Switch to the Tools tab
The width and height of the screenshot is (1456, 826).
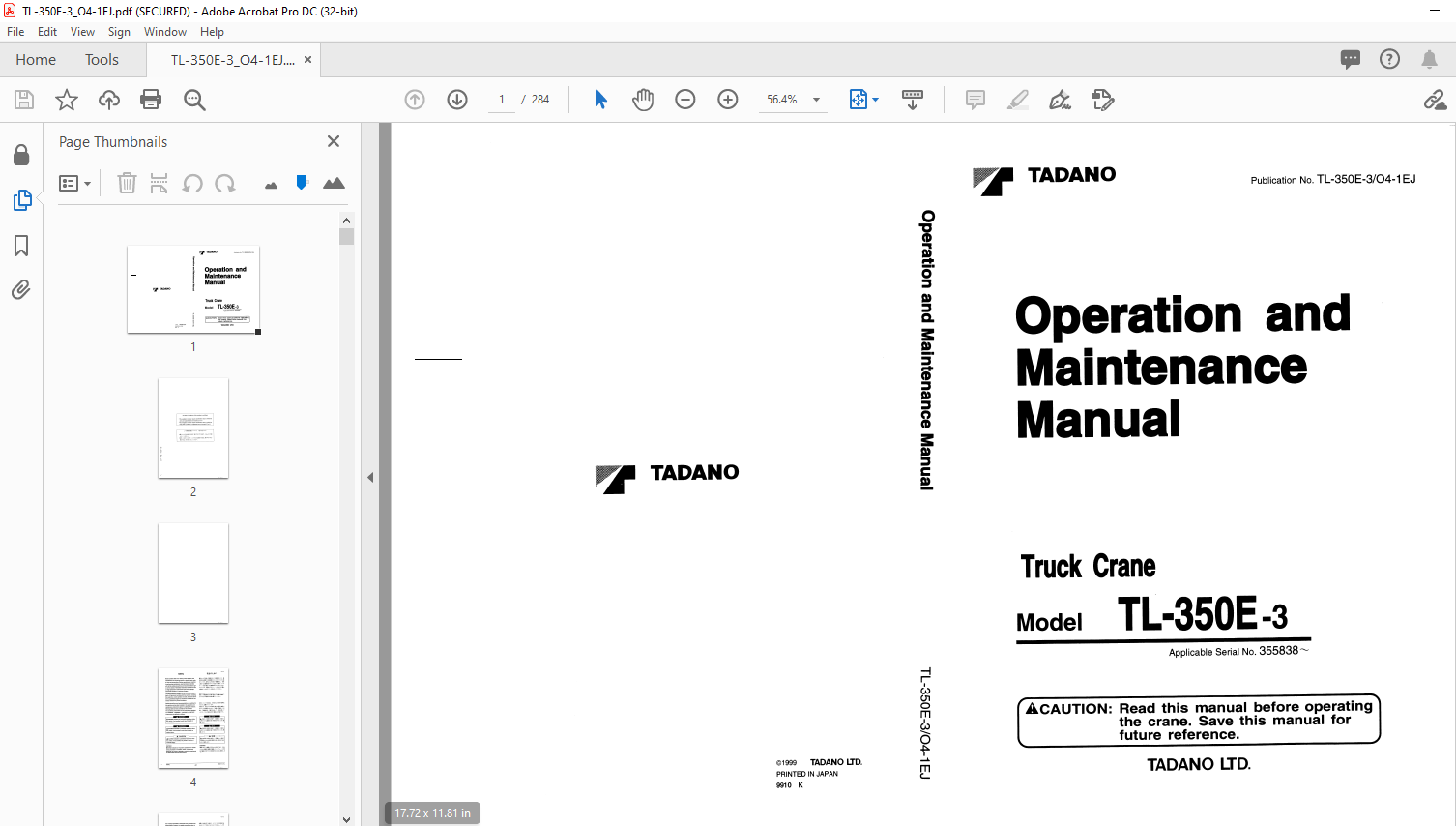click(x=102, y=59)
